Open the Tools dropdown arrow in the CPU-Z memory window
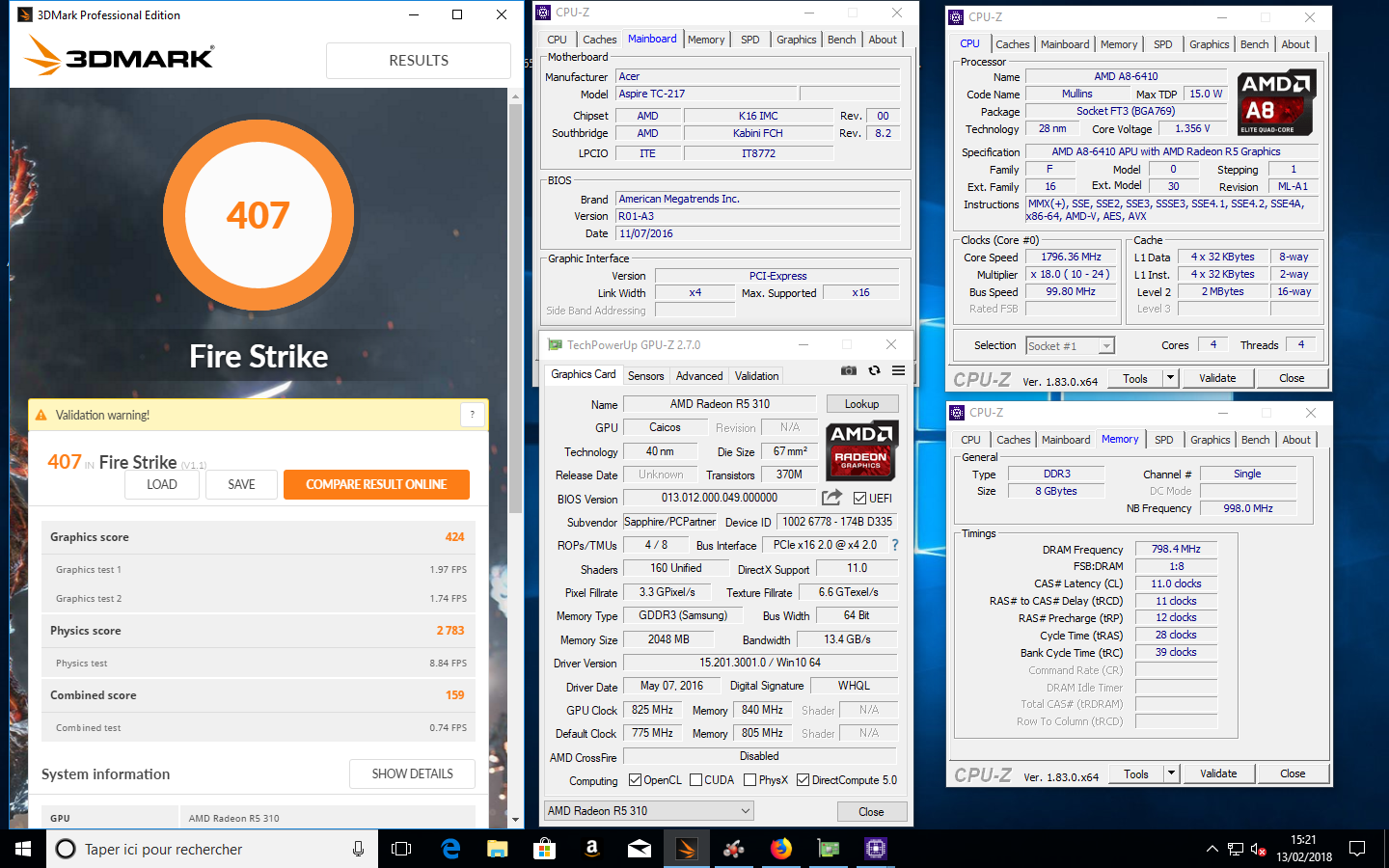 [1171, 773]
